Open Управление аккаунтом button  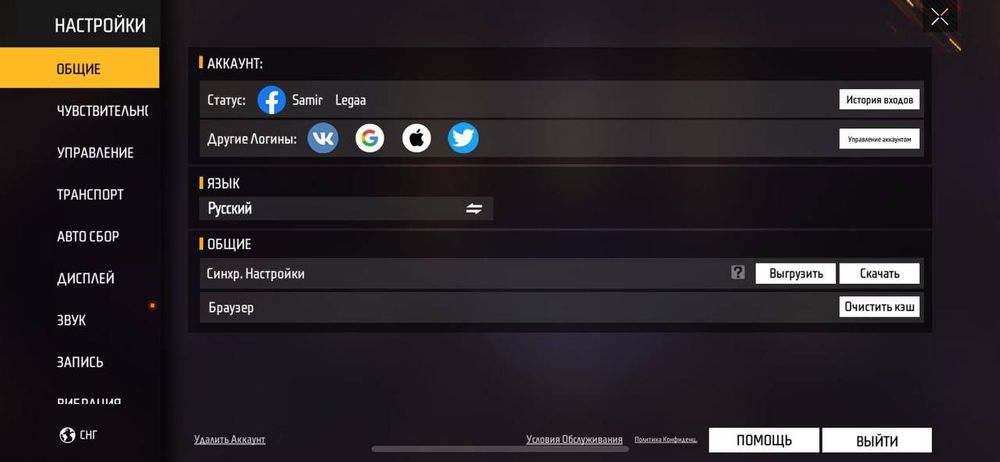[x=879, y=138]
